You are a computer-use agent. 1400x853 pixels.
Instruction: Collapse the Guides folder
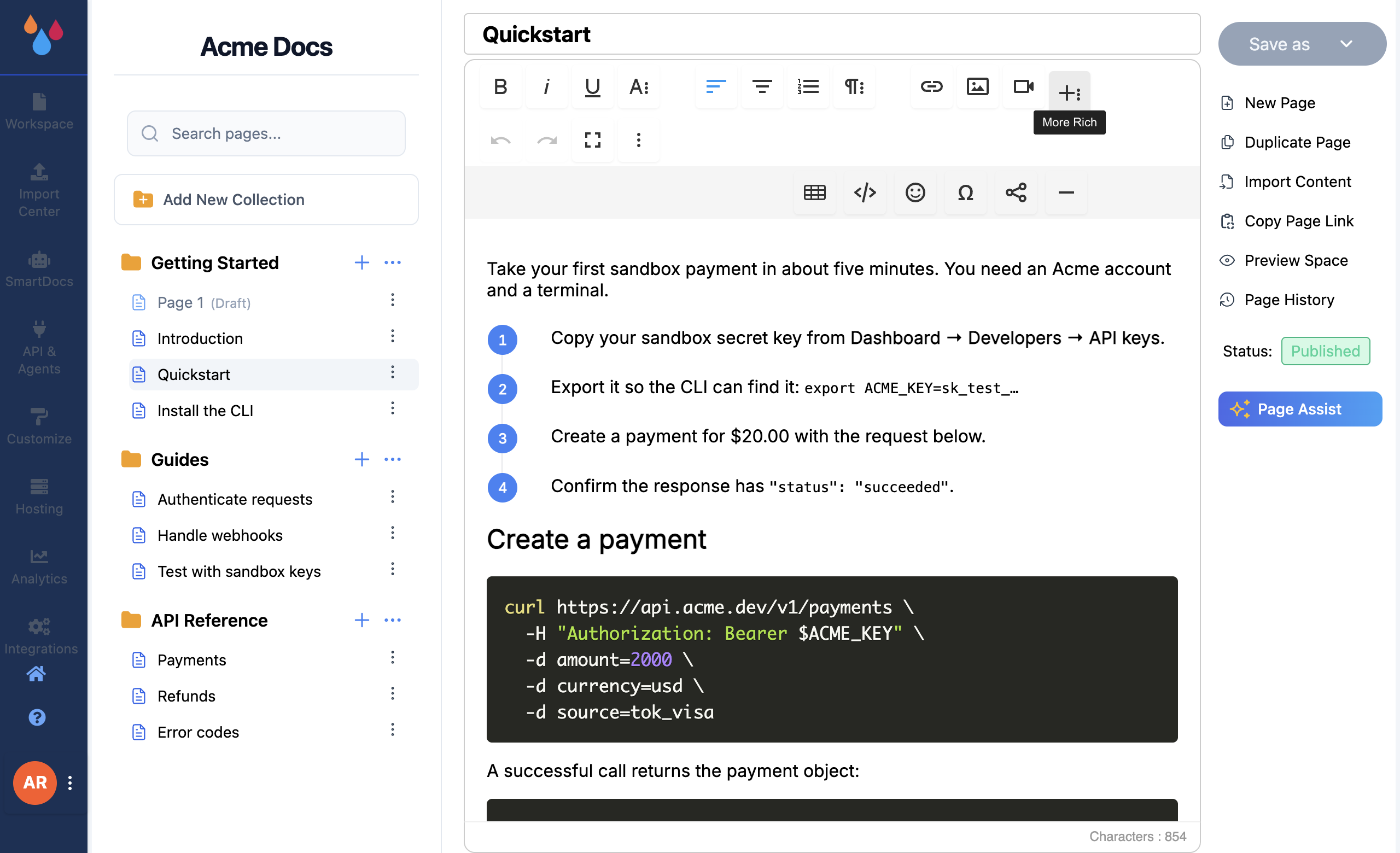click(x=131, y=459)
